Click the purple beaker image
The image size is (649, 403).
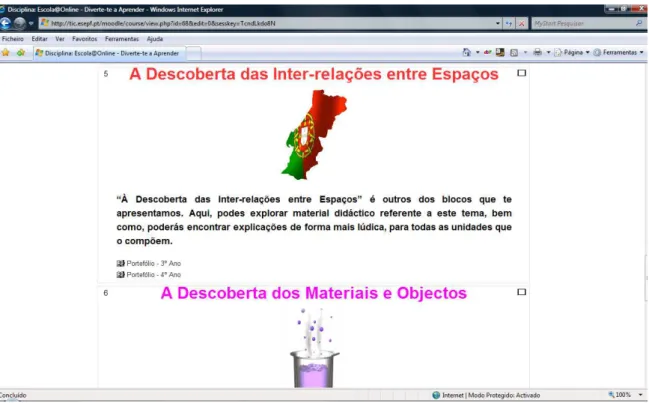point(314,348)
